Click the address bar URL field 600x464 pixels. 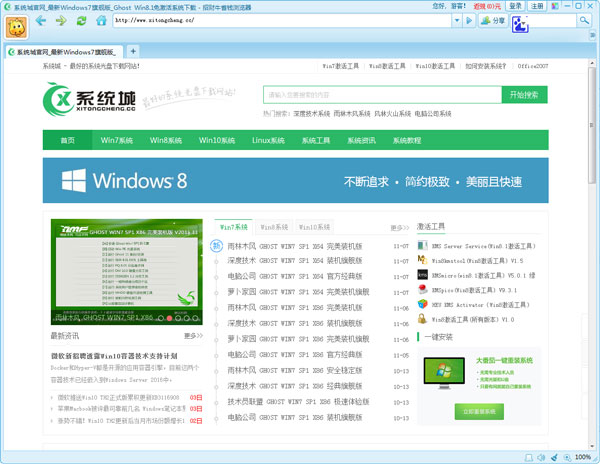pyautogui.click(x=282, y=21)
